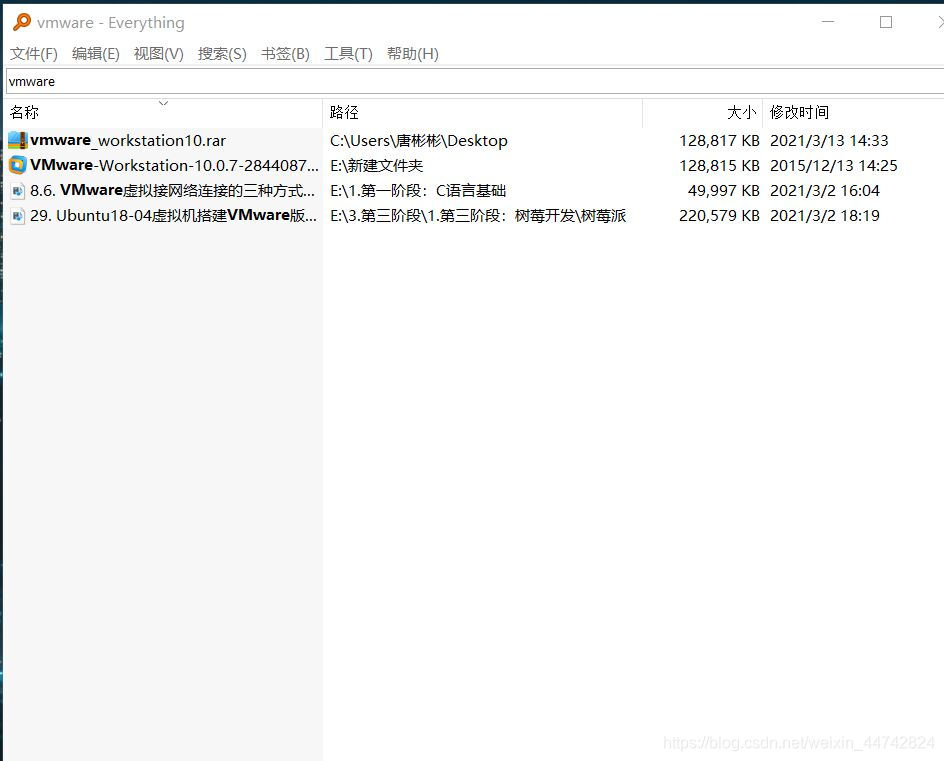The image size is (944, 761).
Task: Maximize the Everything window
Action: click(x=886, y=22)
